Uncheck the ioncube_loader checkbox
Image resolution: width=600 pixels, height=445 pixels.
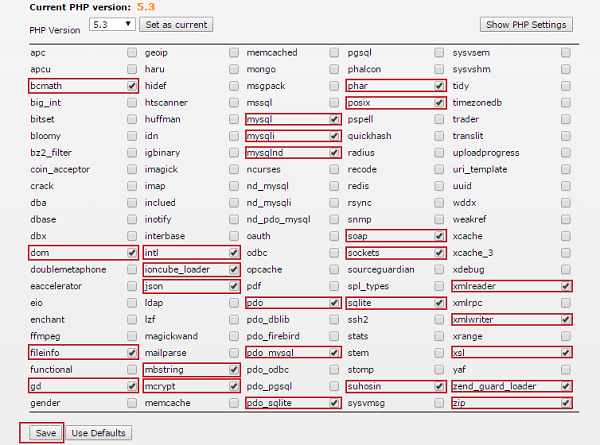(234, 269)
